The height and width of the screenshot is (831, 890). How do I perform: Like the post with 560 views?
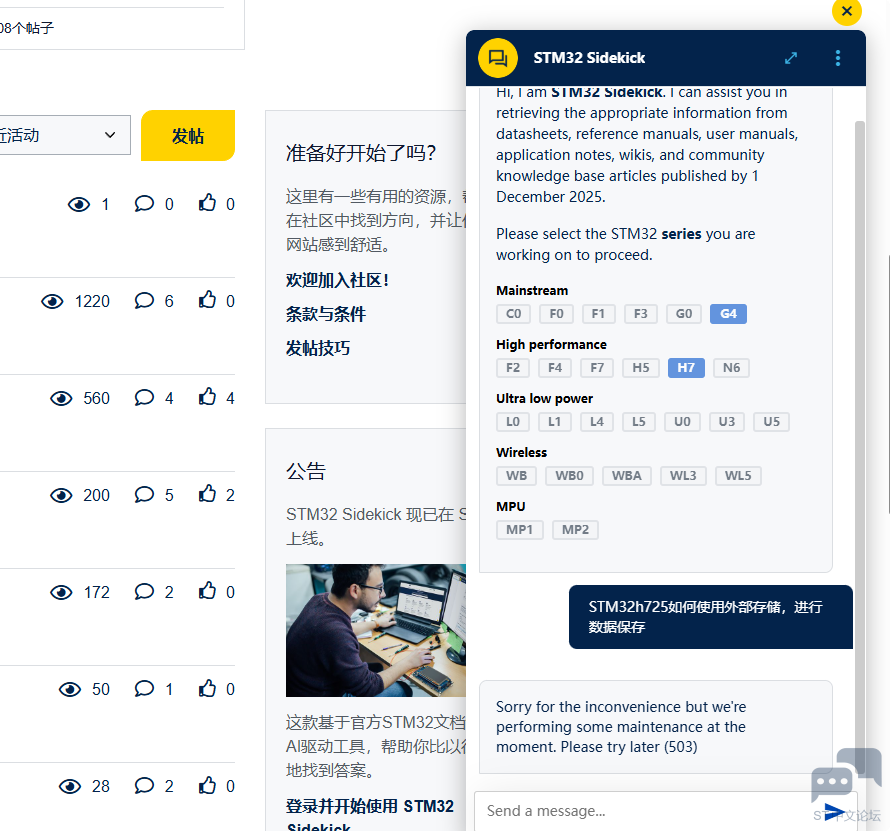[x=207, y=396]
